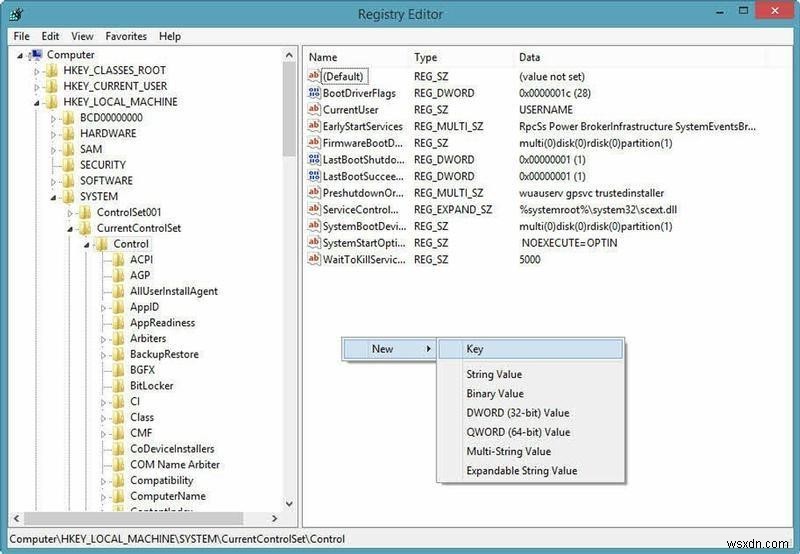
Task: Click the string icon beside SystemBootDevi... value
Action: [314, 226]
